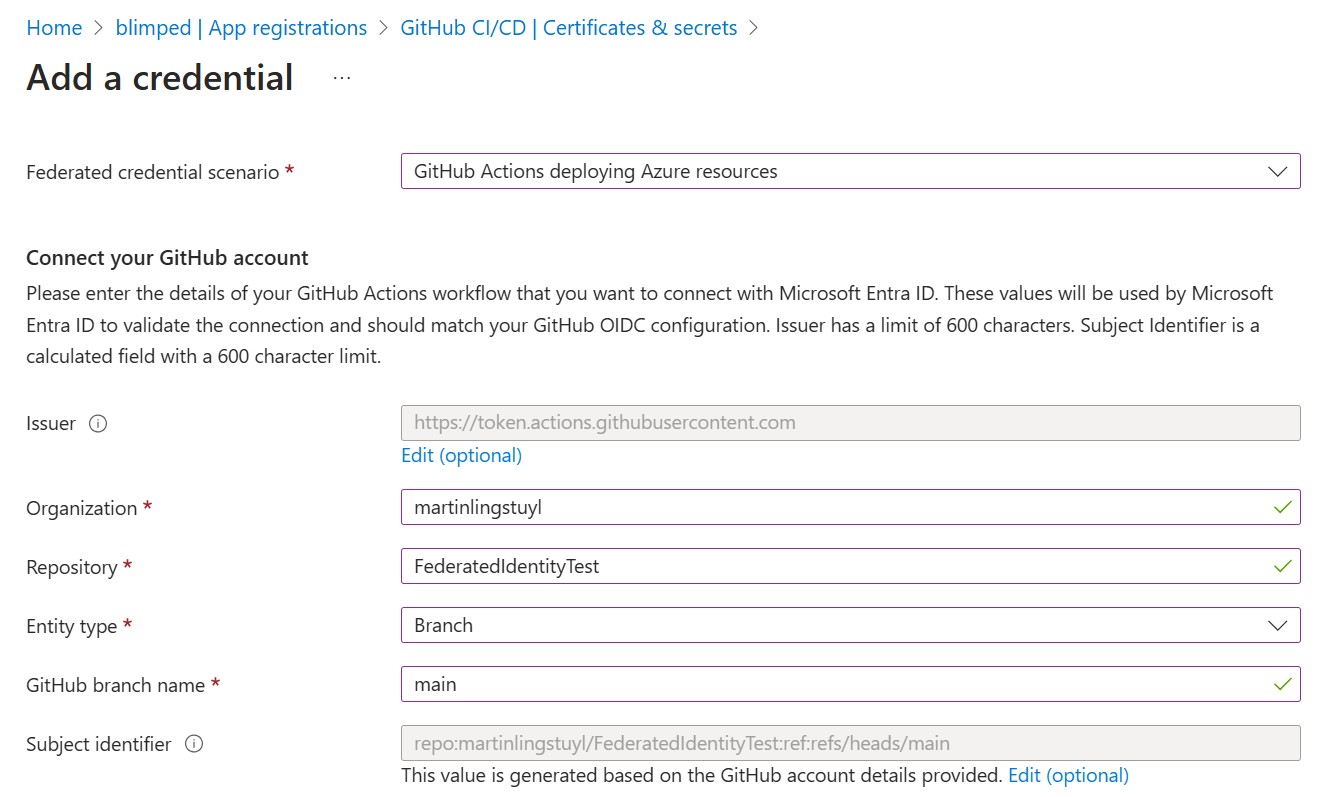The height and width of the screenshot is (797, 1340).
Task: Click the disabled Issuer URL field
Action: [850, 423]
